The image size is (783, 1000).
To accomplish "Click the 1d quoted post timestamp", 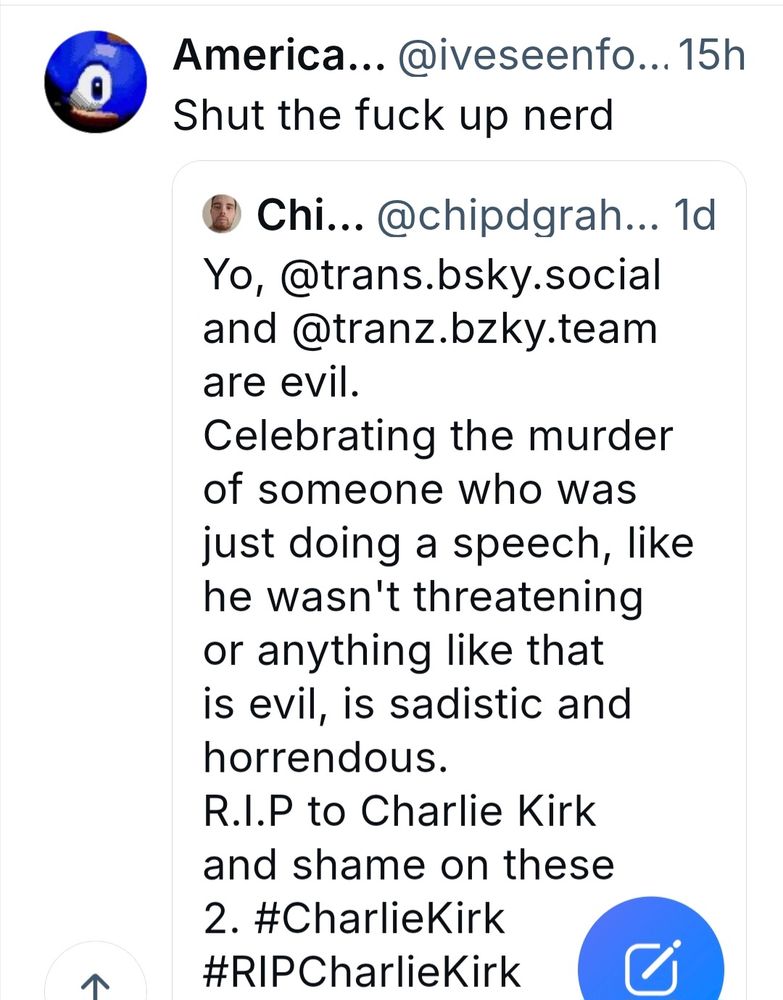I will point(697,216).
